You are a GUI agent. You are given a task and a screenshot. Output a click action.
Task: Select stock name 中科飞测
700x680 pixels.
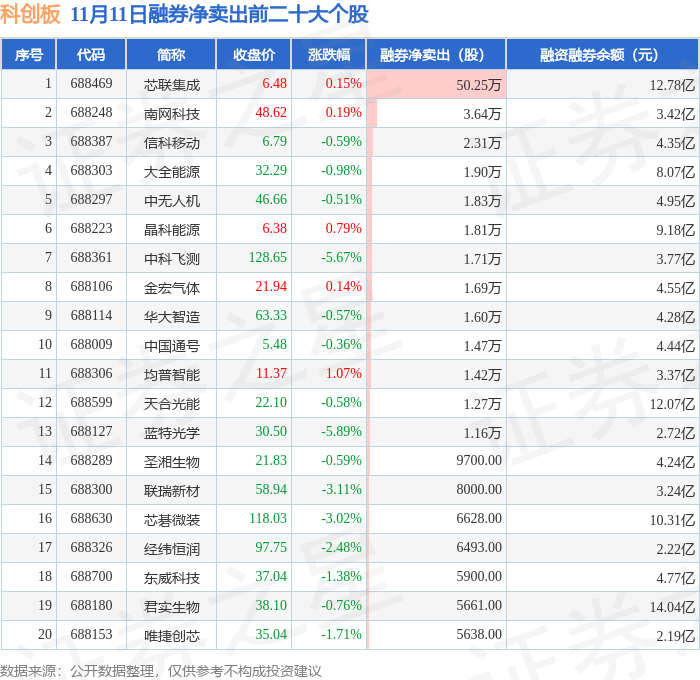click(171, 259)
